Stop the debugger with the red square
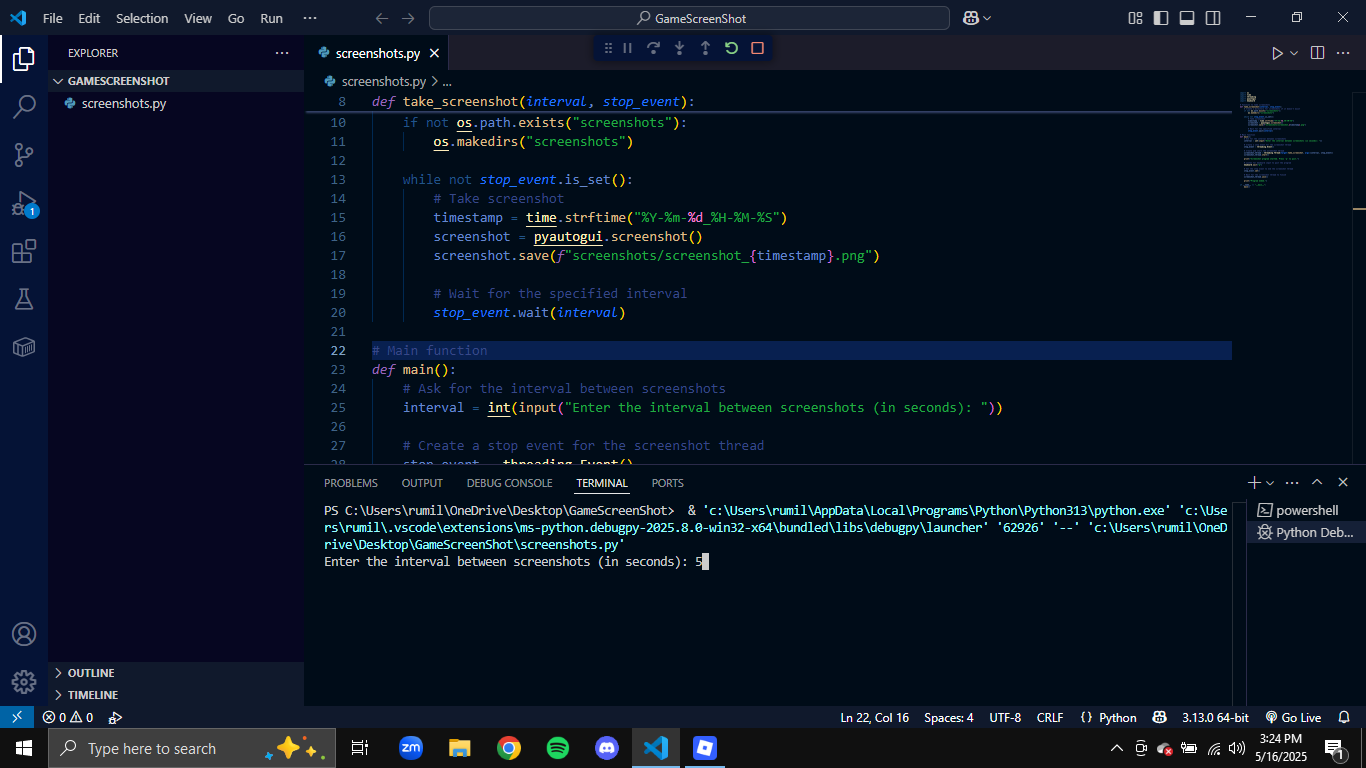The width and height of the screenshot is (1366, 768). point(757,48)
